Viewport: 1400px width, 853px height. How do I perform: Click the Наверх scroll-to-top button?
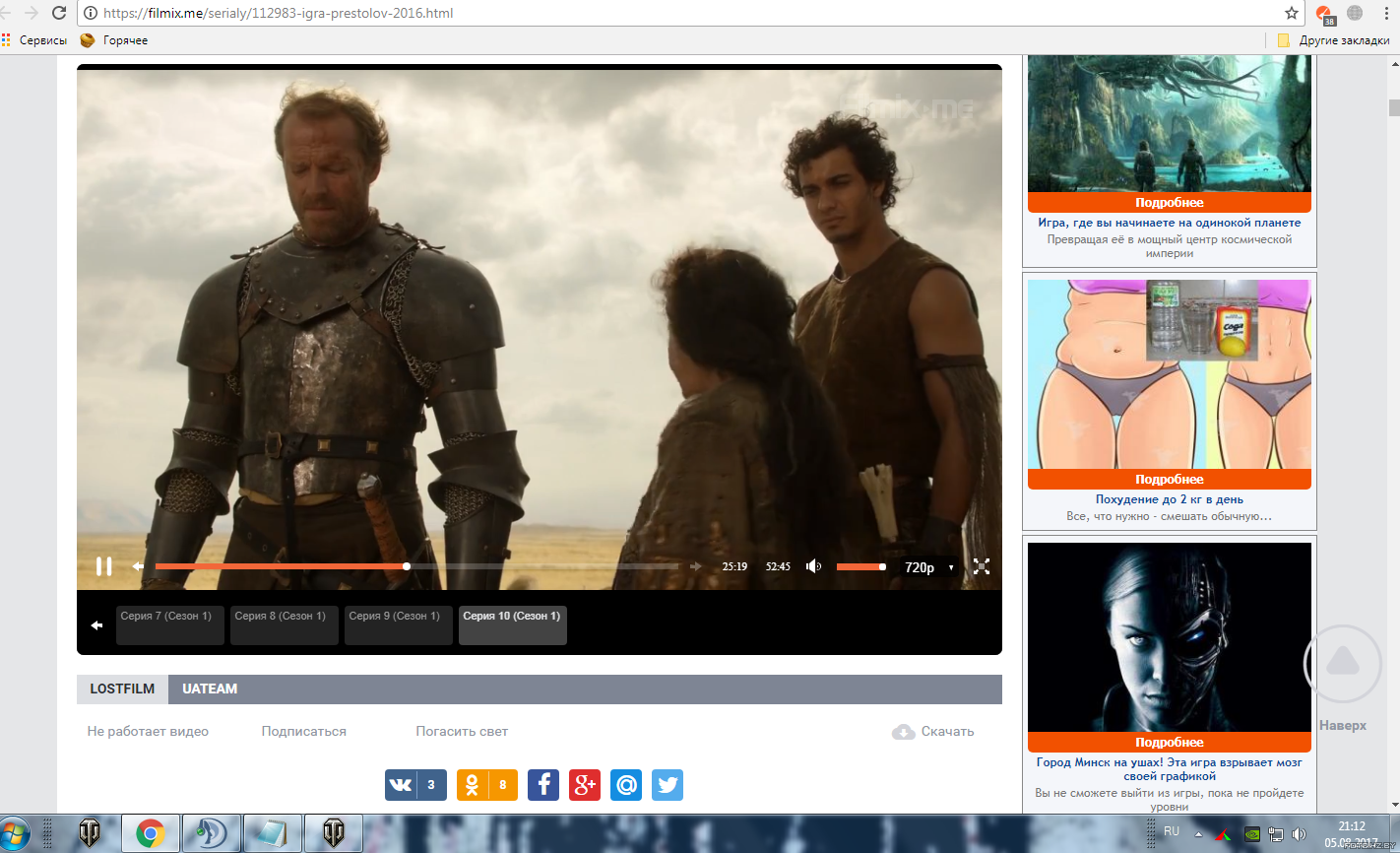click(x=1343, y=680)
